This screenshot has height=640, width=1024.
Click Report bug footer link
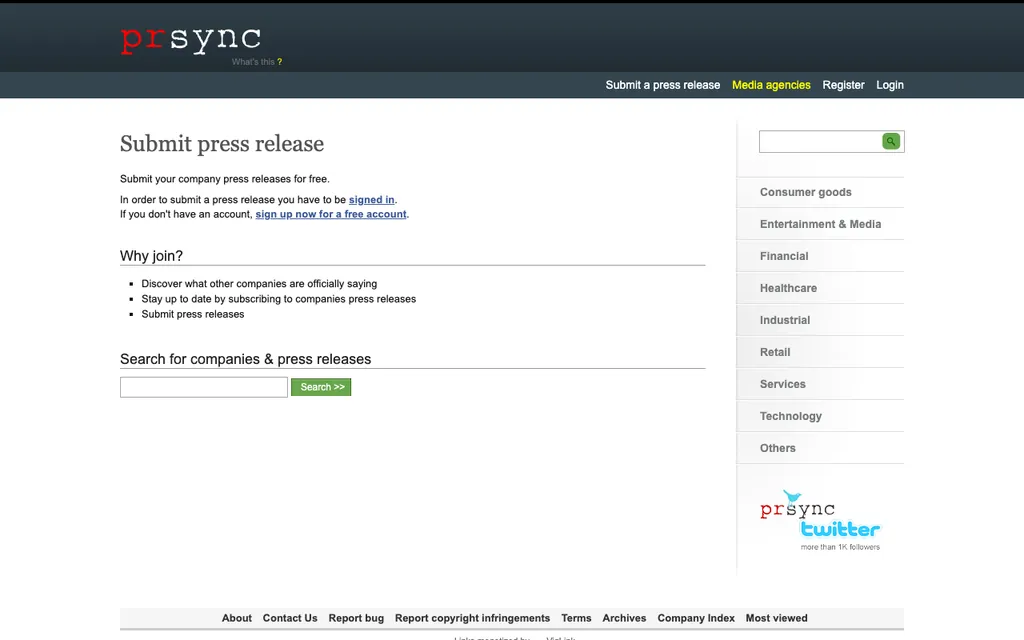click(x=356, y=618)
